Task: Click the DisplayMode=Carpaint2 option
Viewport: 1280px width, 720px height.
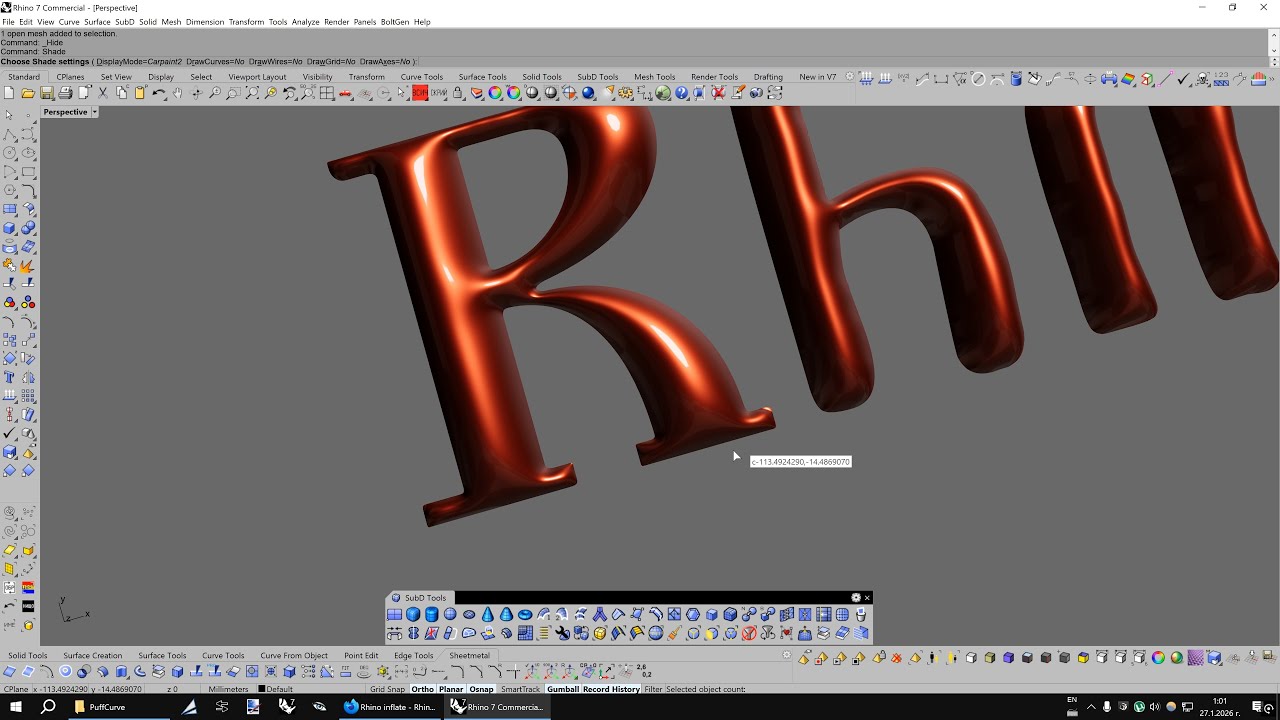Action: click(139, 61)
